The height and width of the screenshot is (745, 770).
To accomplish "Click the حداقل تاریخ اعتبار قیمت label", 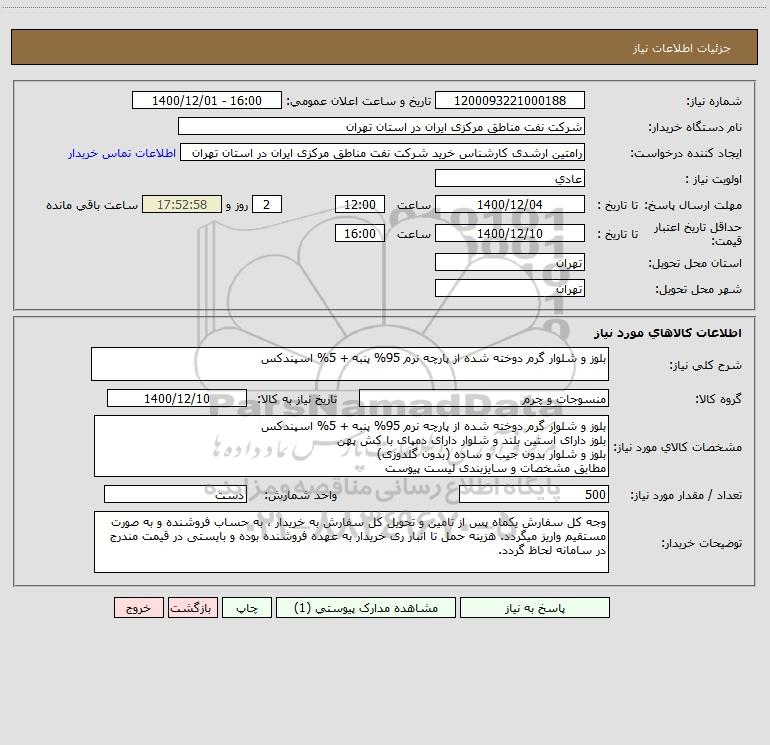I will (698, 234).
